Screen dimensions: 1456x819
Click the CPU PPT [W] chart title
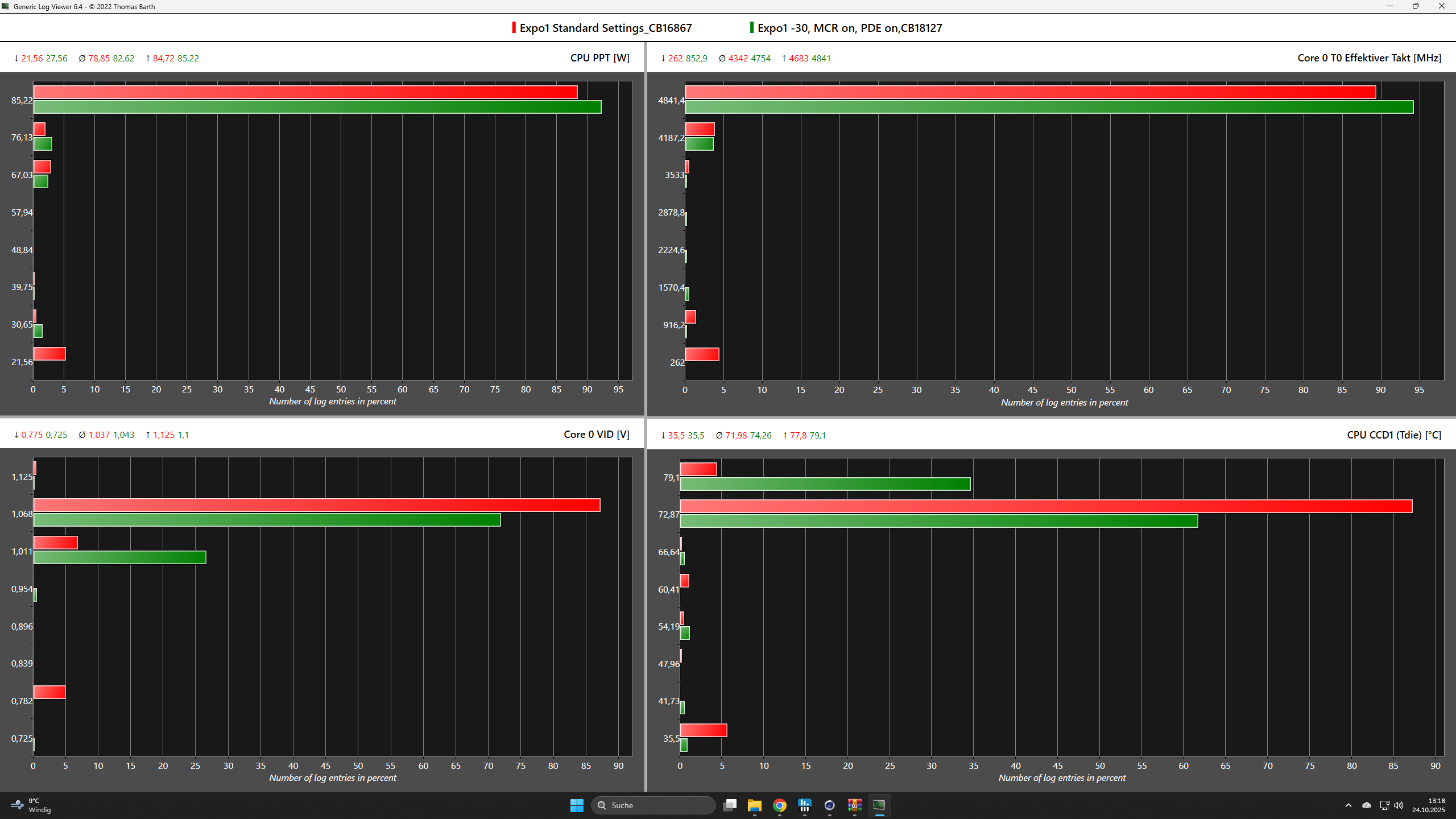[x=599, y=58]
